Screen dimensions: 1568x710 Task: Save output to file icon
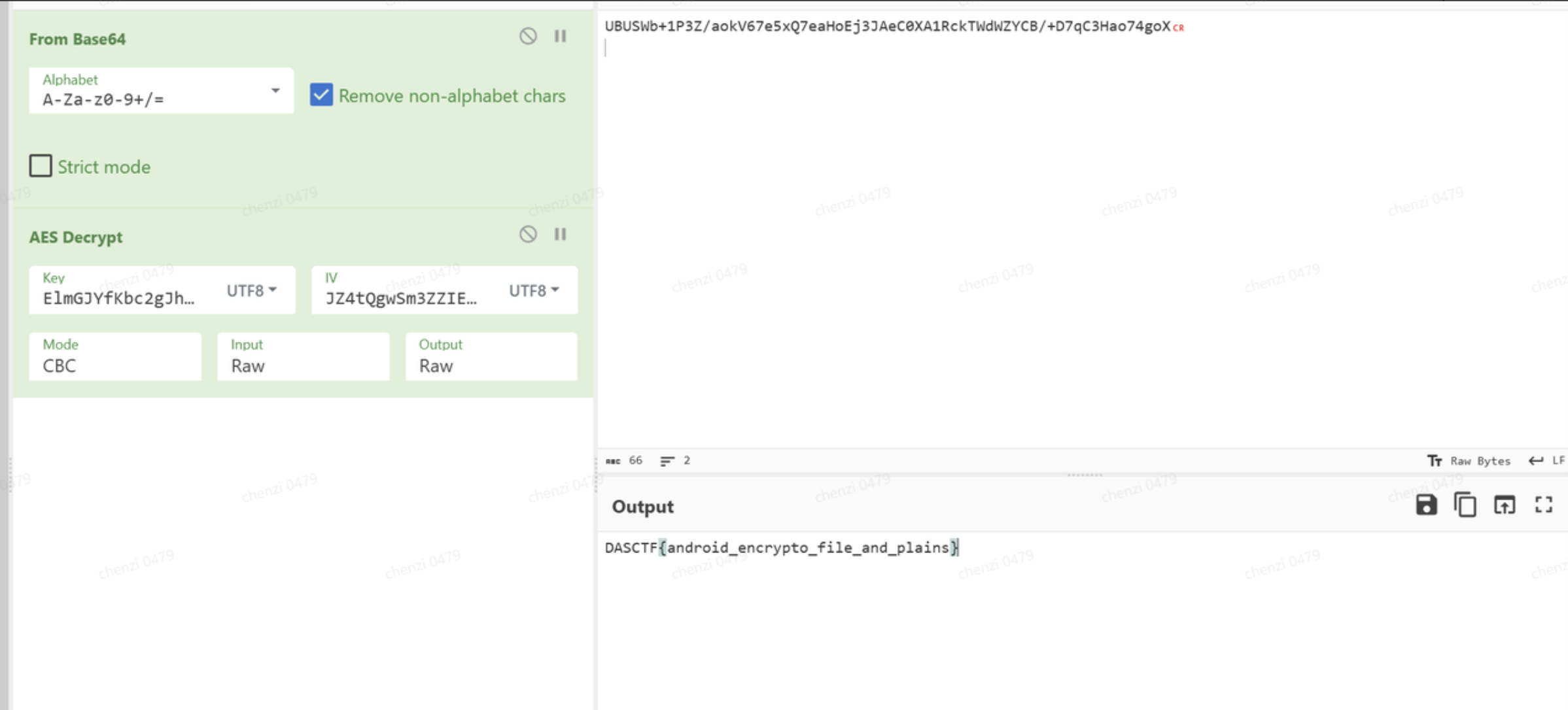pos(1426,505)
